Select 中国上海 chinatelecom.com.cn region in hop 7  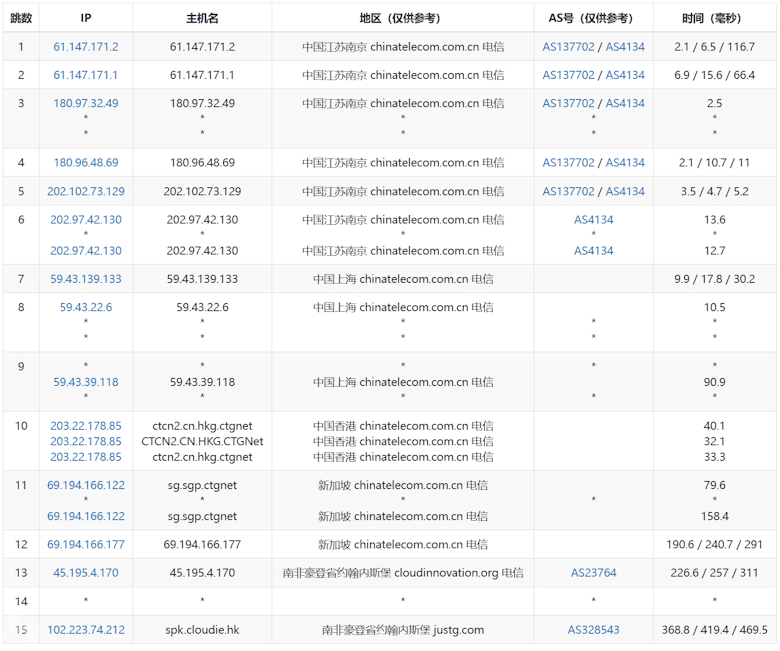[x=403, y=279]
